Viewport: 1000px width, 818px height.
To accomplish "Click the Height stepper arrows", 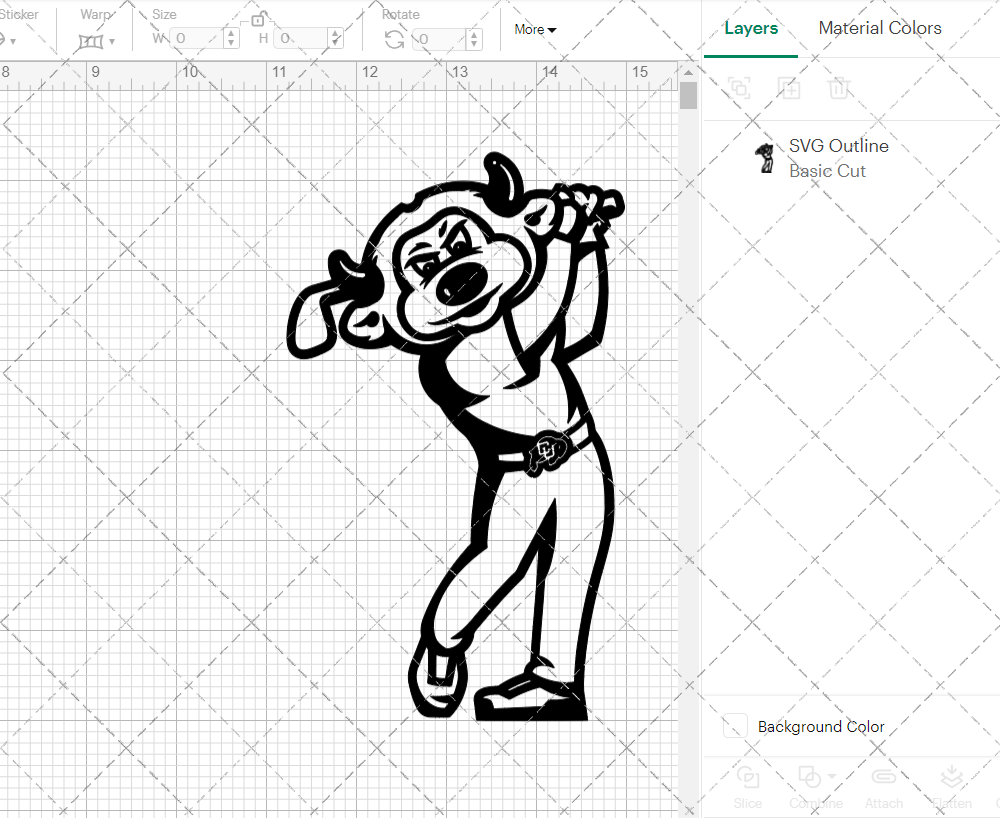I will click(336, 38).
